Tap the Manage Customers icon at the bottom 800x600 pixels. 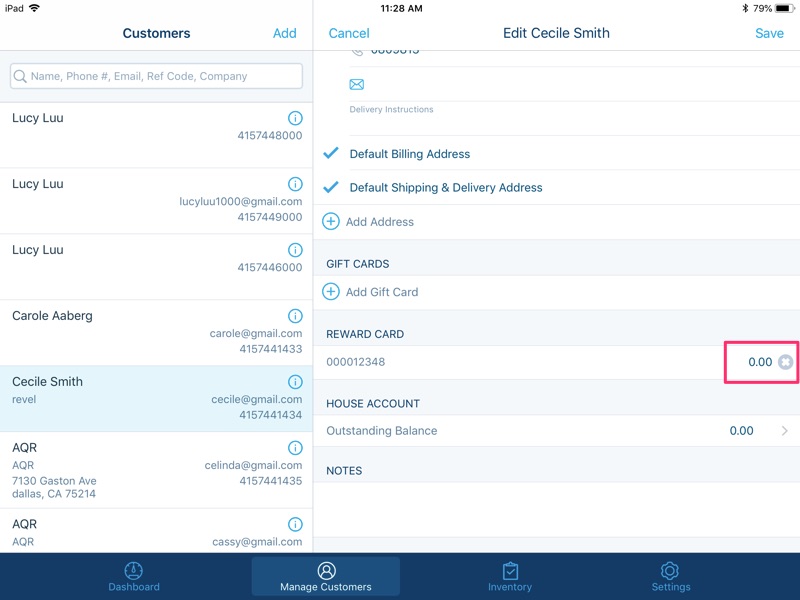coord(324,574)
